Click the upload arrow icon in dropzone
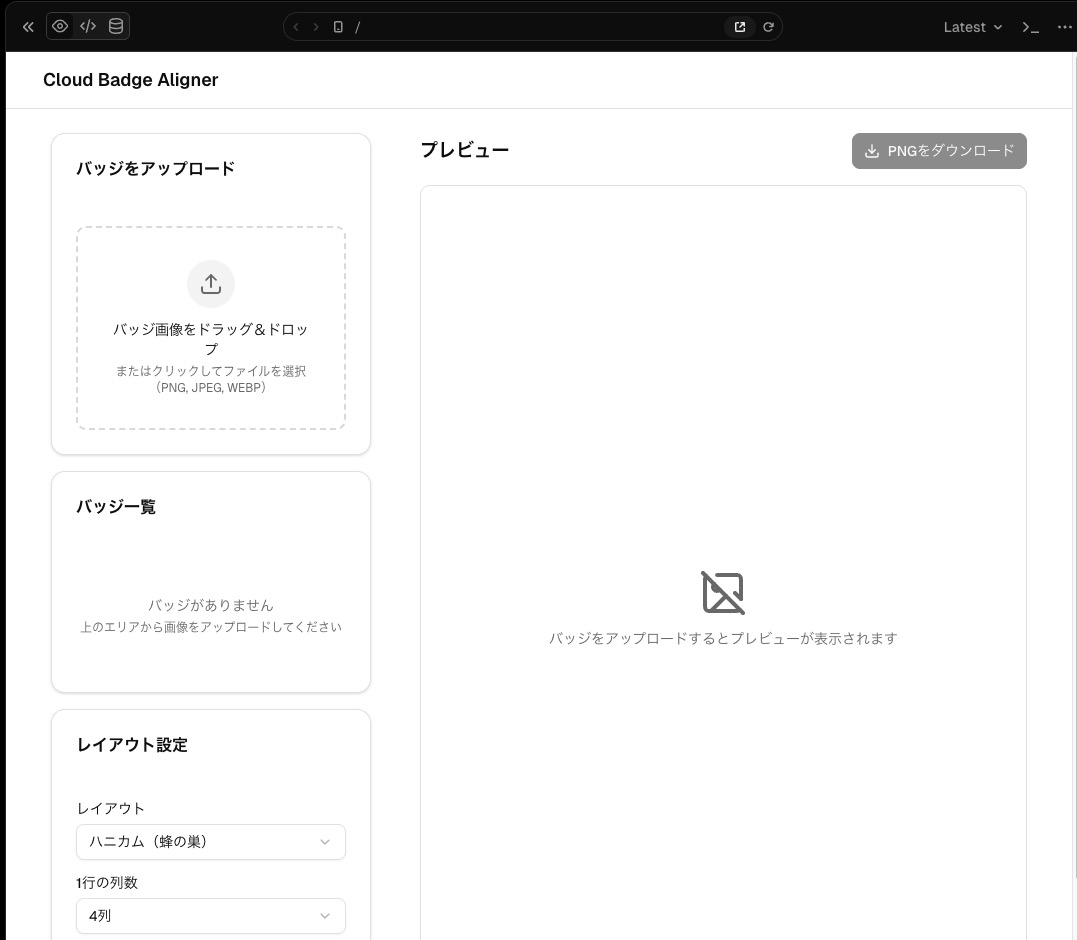This screenshot has height=940, width=1077. pos(211,284)
